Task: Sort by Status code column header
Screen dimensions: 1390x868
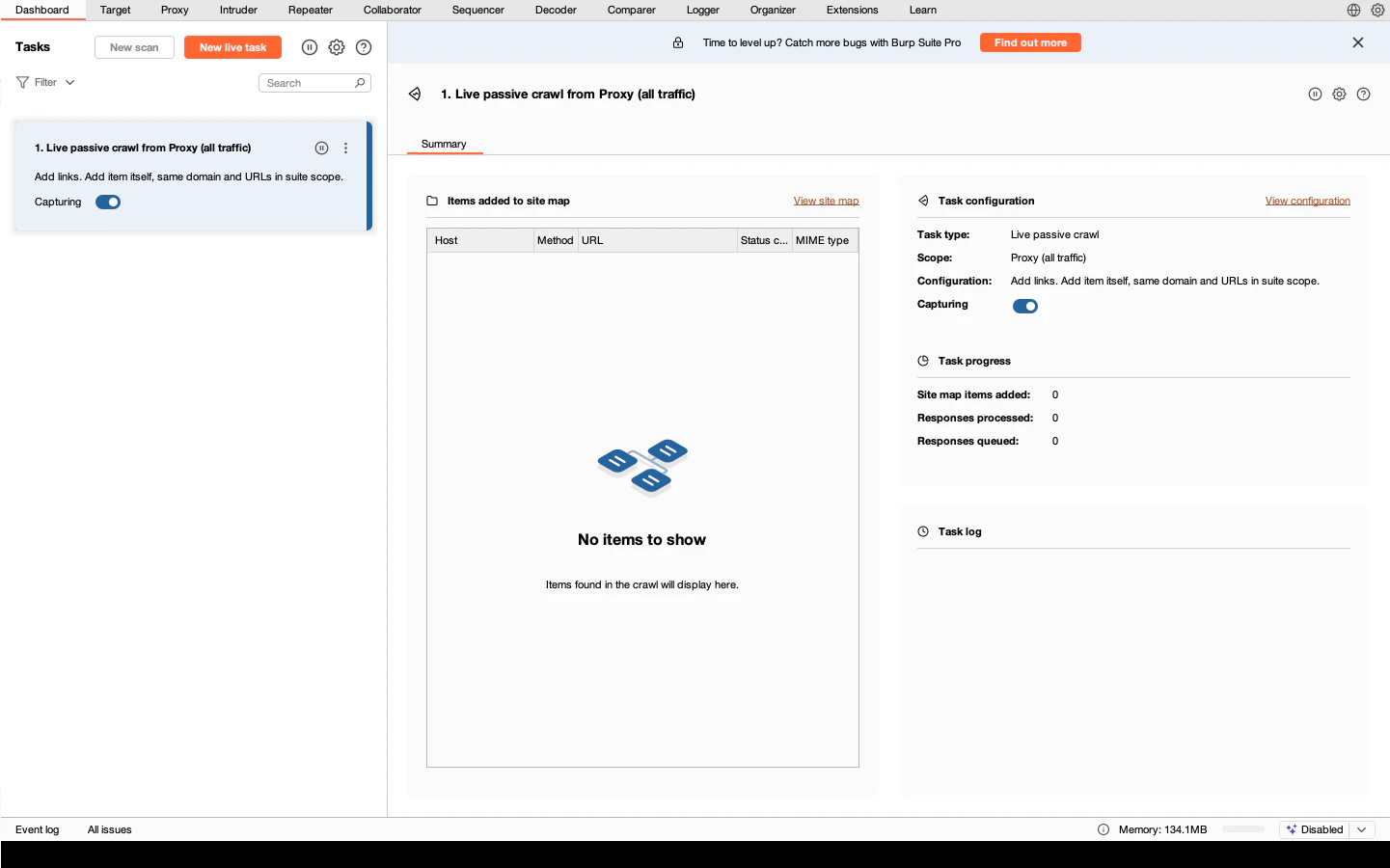Action: (764, 240)
